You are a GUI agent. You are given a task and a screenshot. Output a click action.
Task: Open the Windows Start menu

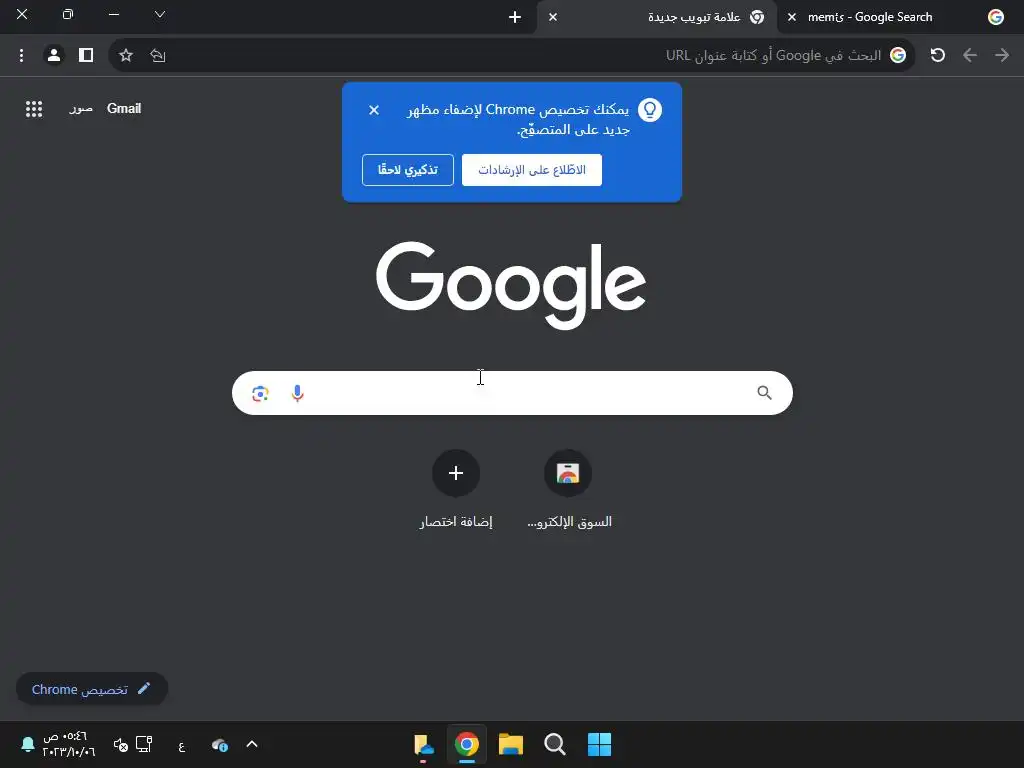[599, 744]
